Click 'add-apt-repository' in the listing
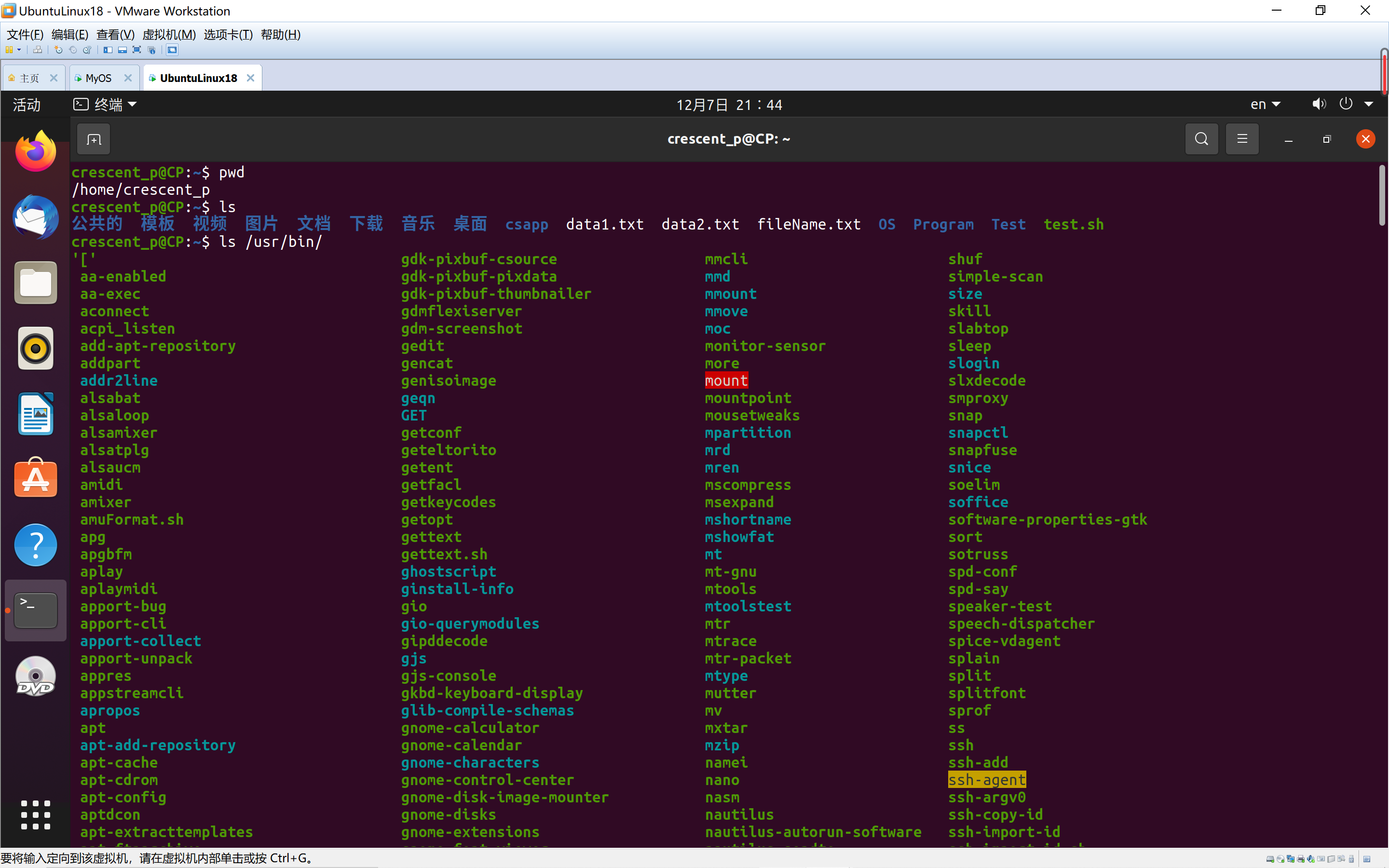This screenshot has height=868, width=1389. click(158, 346)
